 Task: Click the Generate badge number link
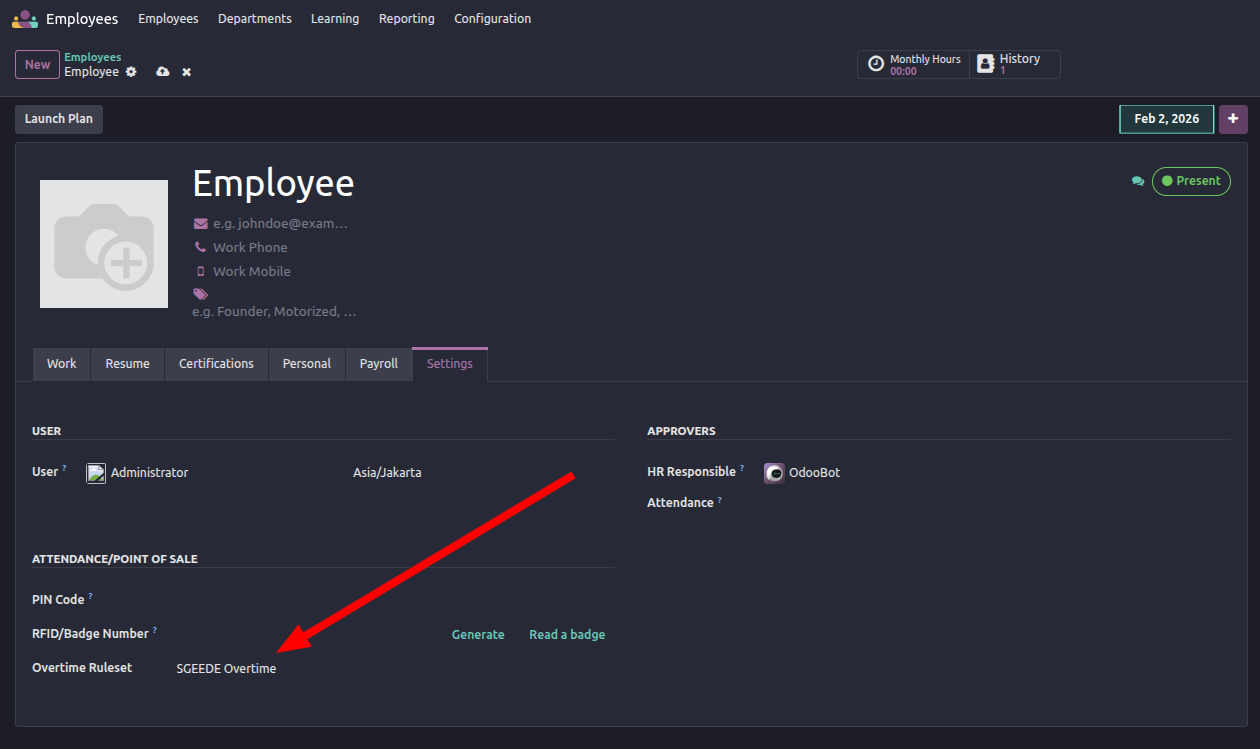(478, 634)
